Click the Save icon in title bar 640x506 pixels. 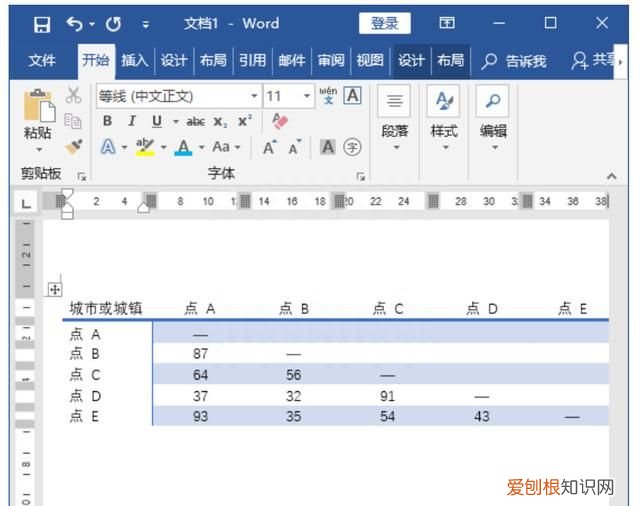point(42,24)
